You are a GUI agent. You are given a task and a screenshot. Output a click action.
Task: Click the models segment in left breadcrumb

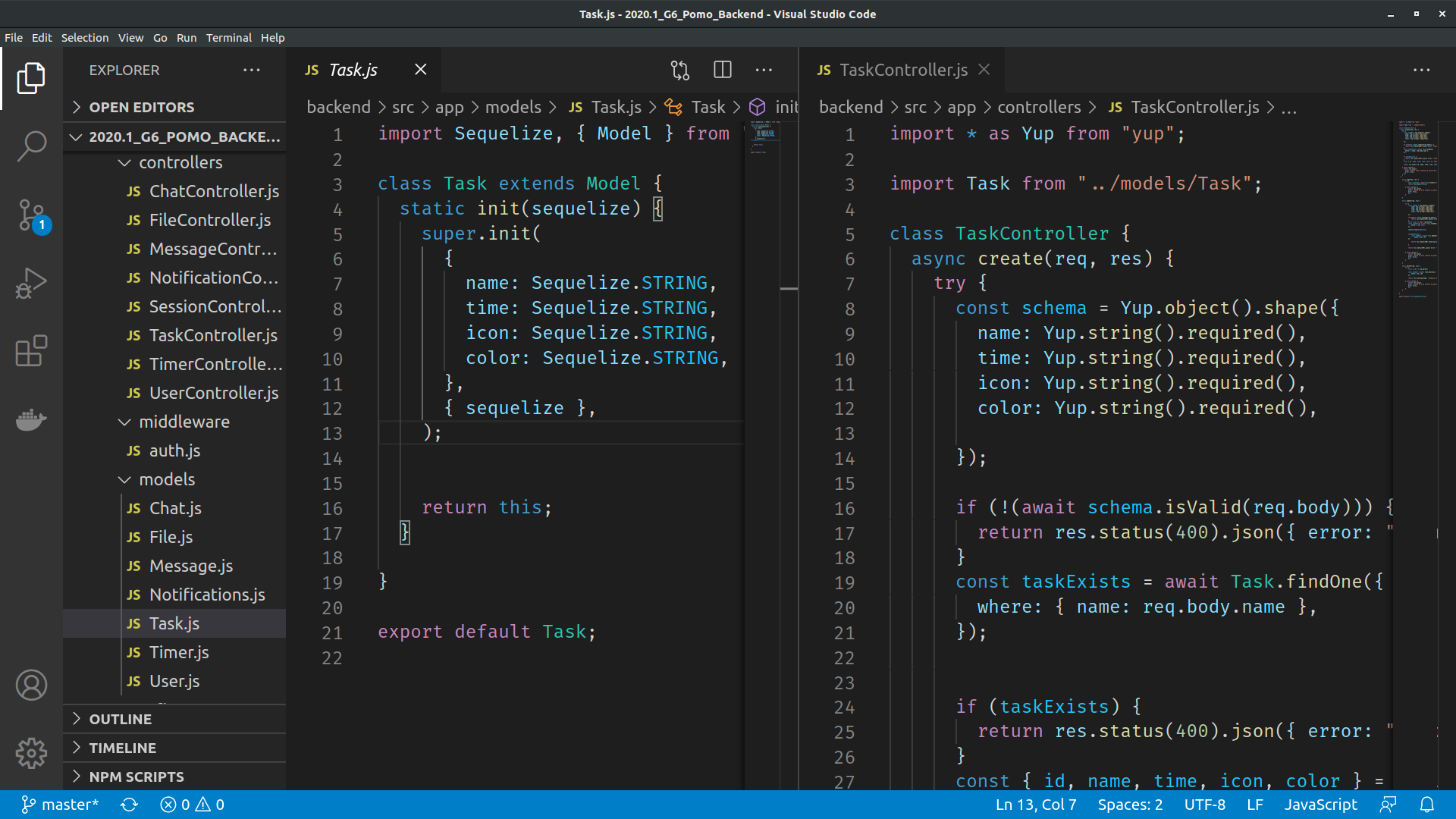coord(513,107)
